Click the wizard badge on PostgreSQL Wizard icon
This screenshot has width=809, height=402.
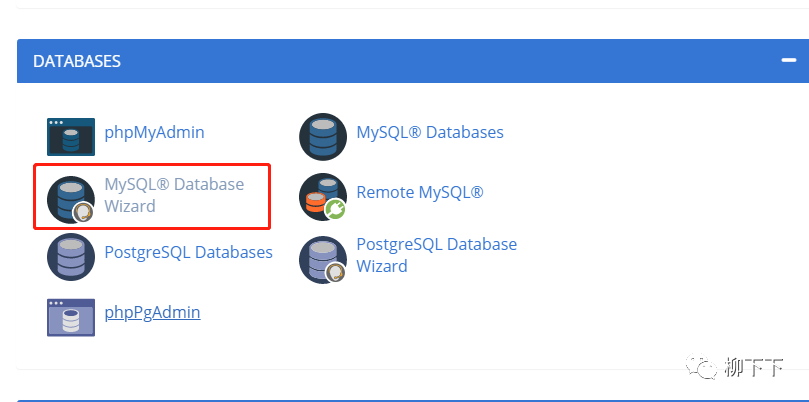(335, 272)
